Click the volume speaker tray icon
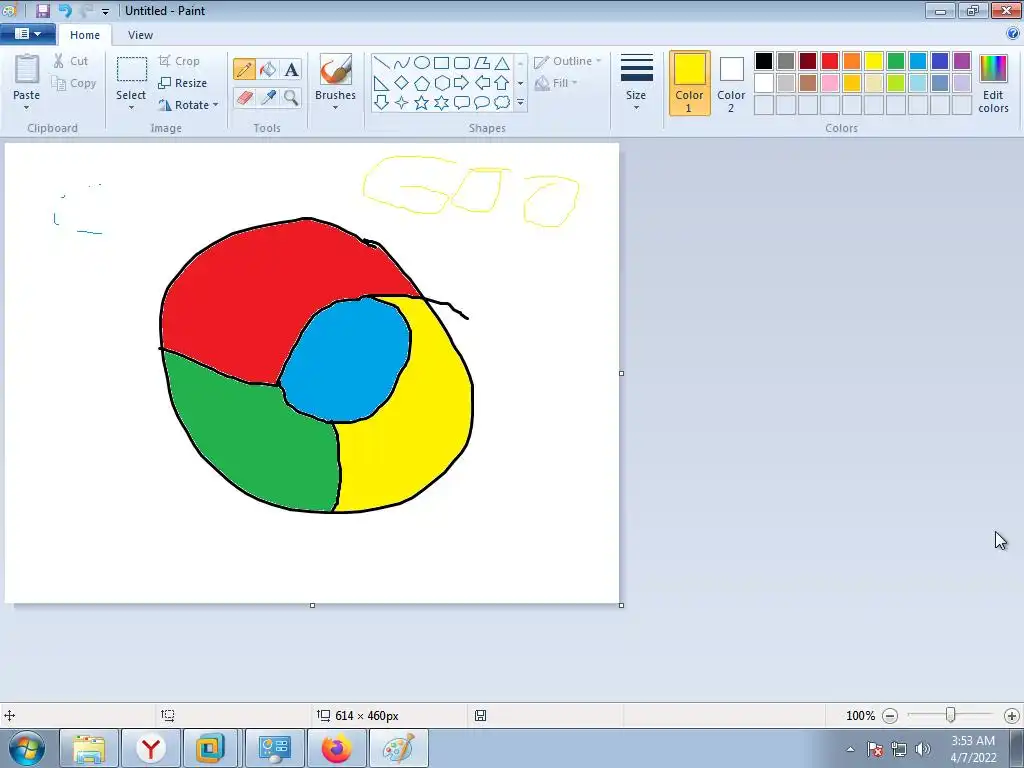The height and width of the screenshot is (768, 1024). tap(923, 749)
